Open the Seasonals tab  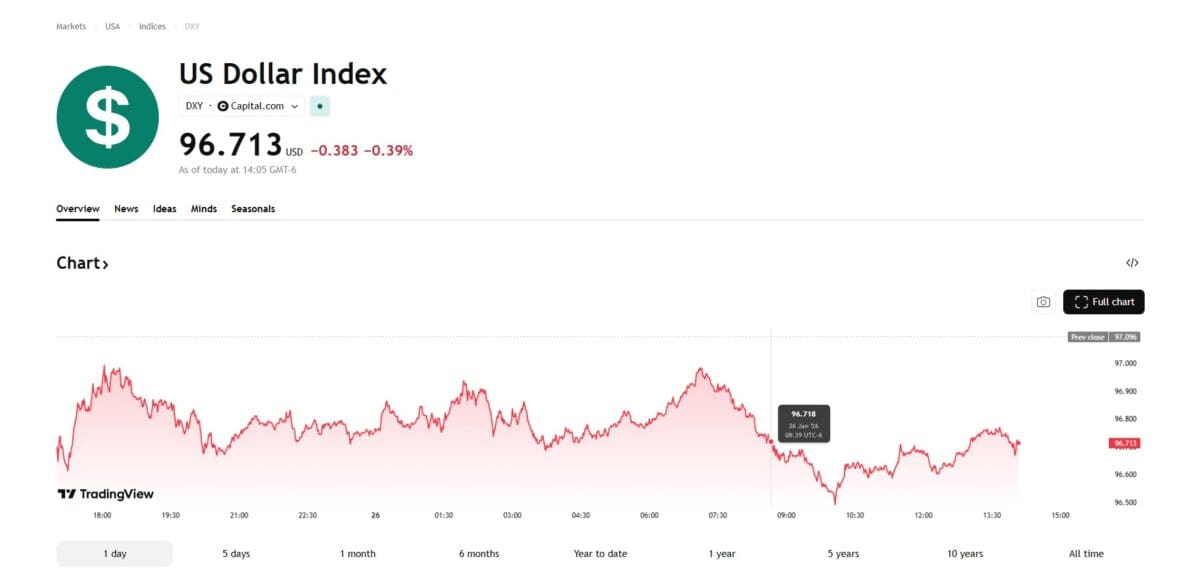[253, 209]
